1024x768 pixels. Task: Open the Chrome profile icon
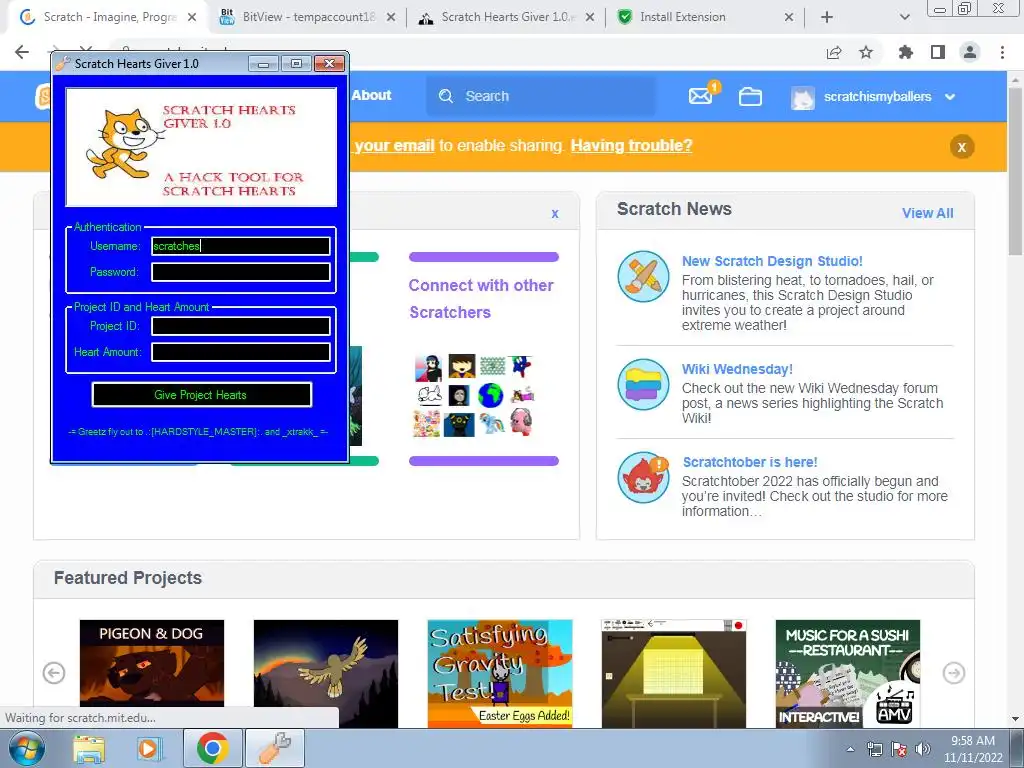point(970,52)
